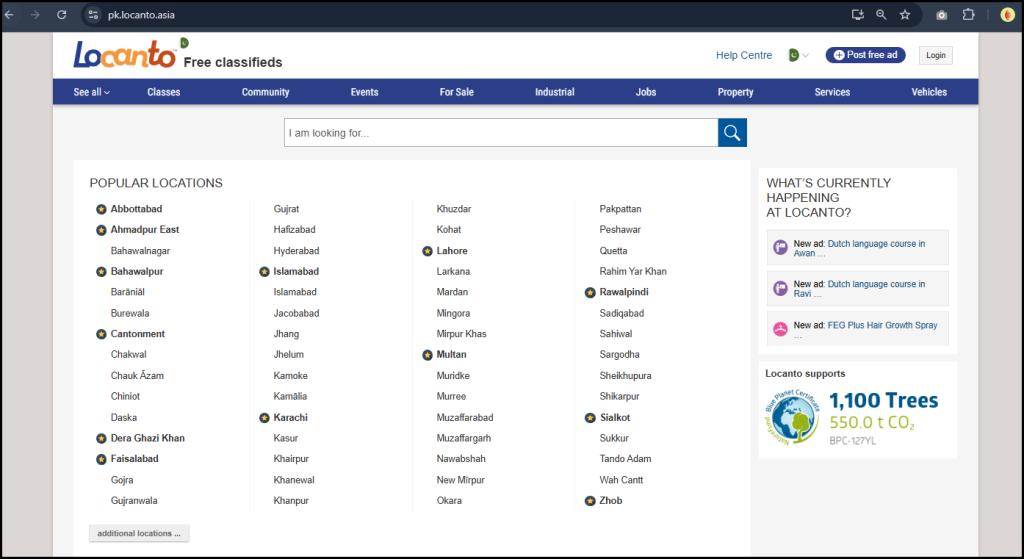Click the install app icon in address bar
Viewport: 1024px width, 559px height.
tap(857, 15)
